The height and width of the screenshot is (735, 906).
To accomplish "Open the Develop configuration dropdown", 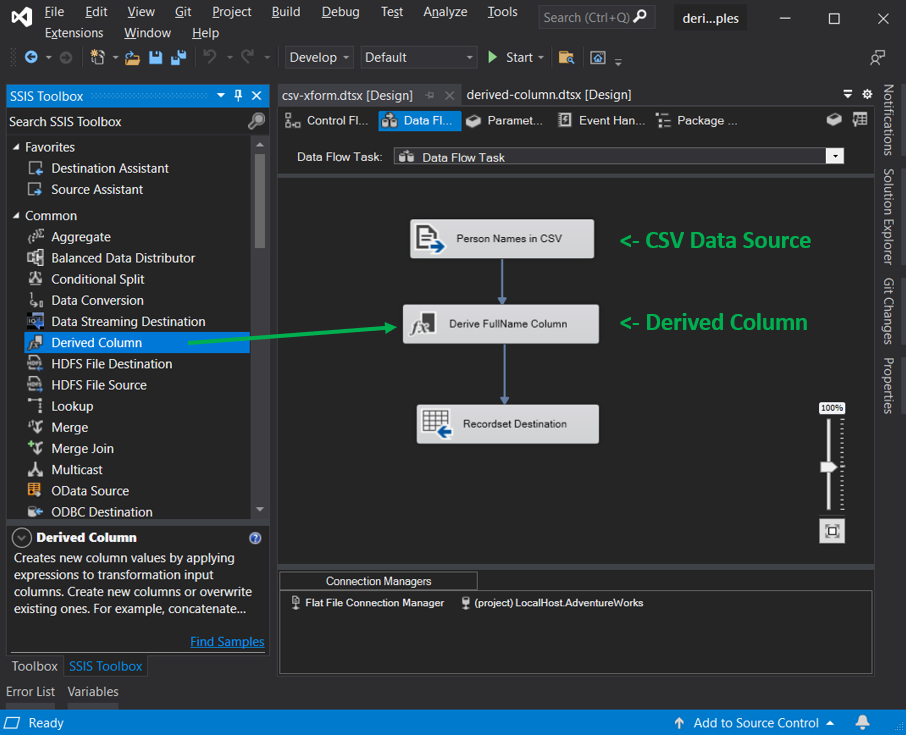I will [x=319, y=58].
